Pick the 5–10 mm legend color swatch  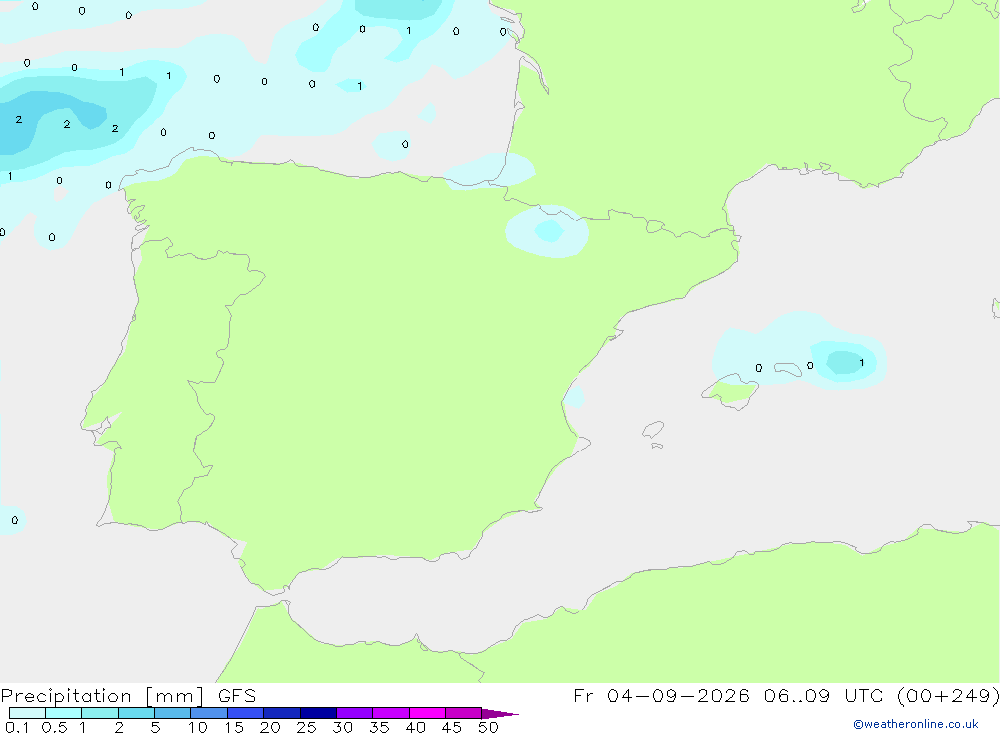pyautogui.click(x=173, y=713)
